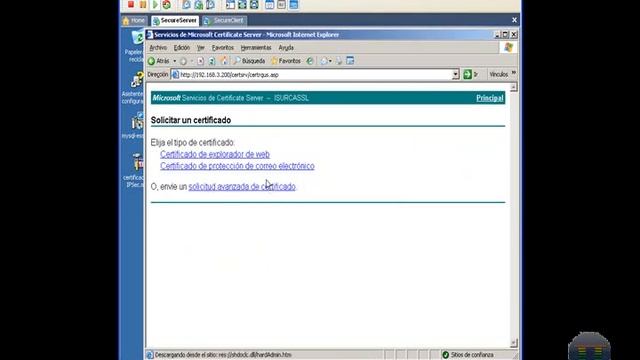Screen dimensions: 640x360
Task: Open the Favoritos toolbar panel
Action: click(x=286, y=61)
